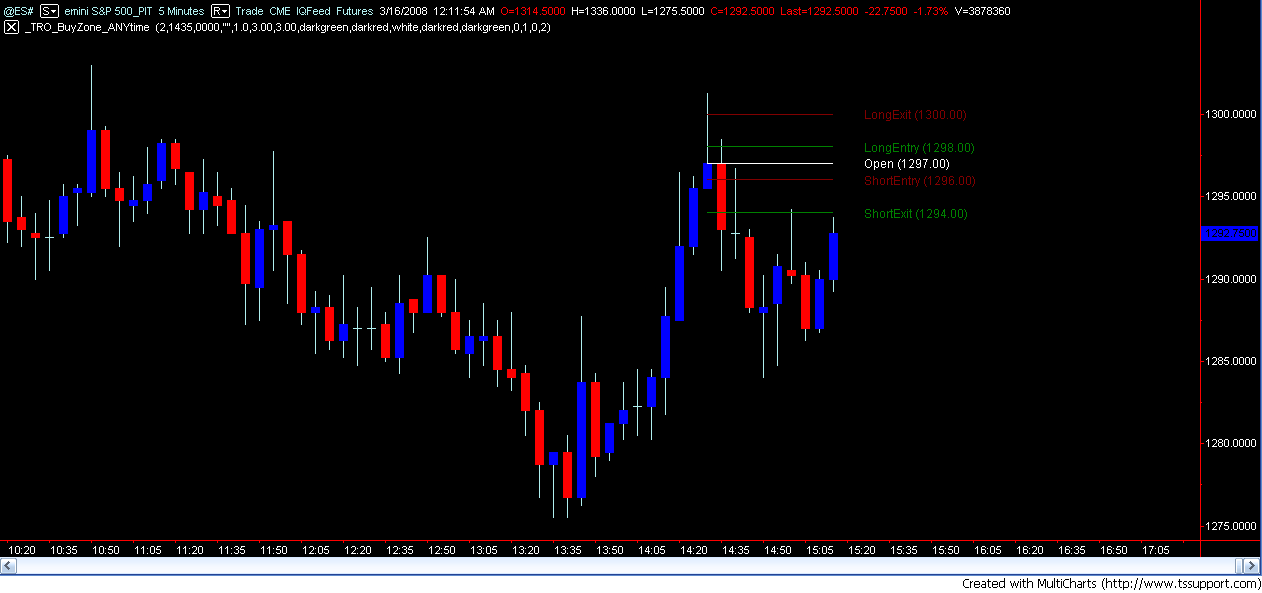
Task: Open the R dropdown before Trade label
Action: [220, 11]
